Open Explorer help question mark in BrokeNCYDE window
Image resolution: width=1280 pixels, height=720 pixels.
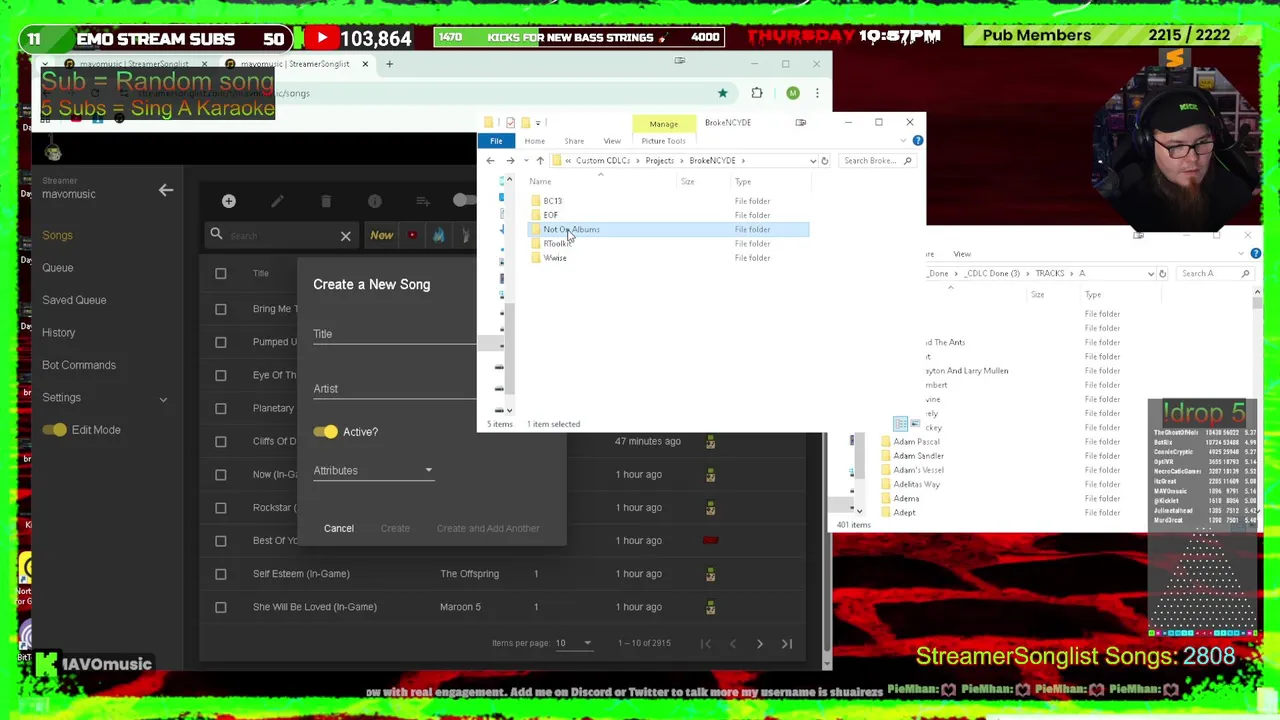[x=918, y=140]
